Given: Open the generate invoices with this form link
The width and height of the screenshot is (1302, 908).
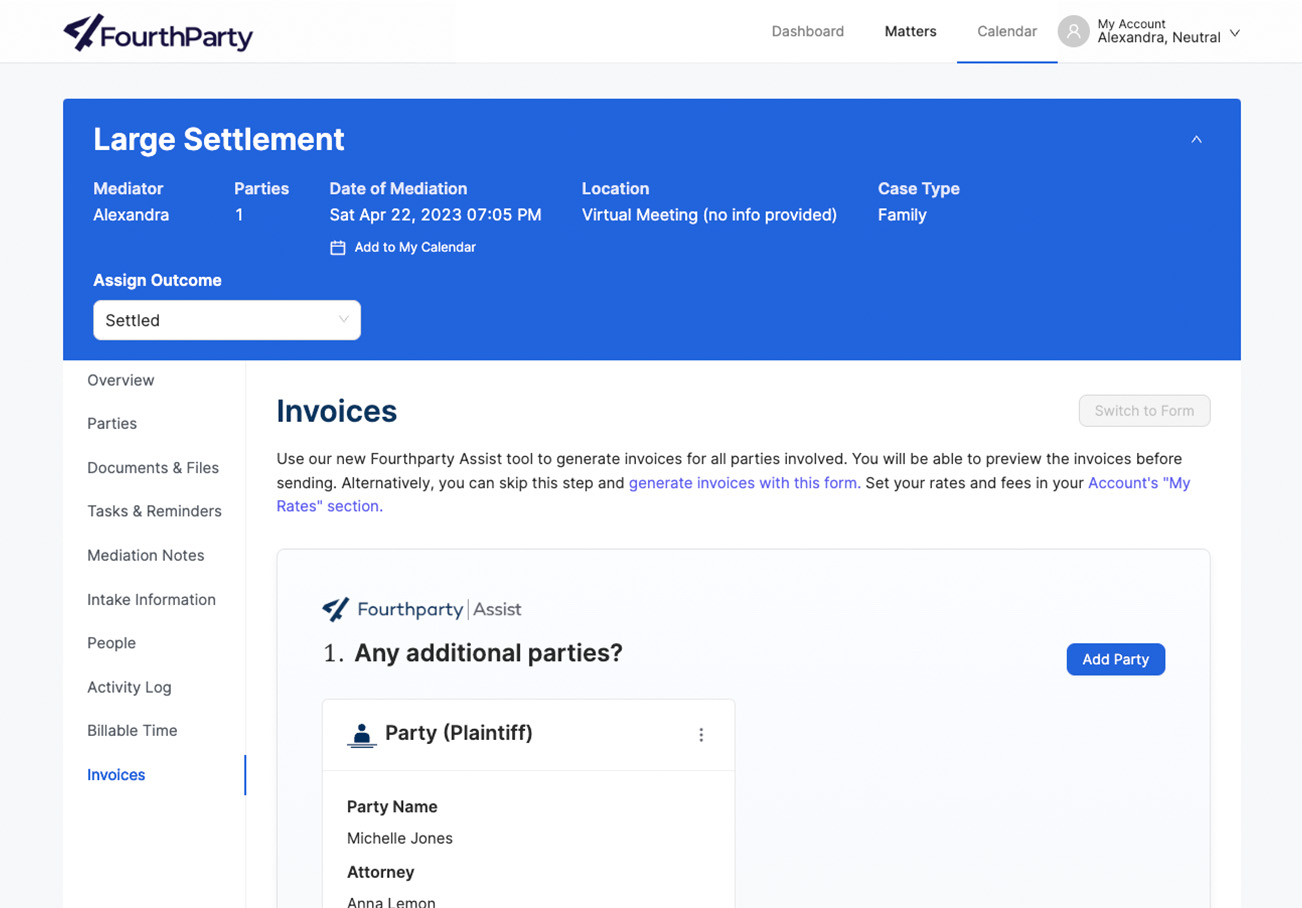Looking at the screenshot, I should tap(742, 483).
